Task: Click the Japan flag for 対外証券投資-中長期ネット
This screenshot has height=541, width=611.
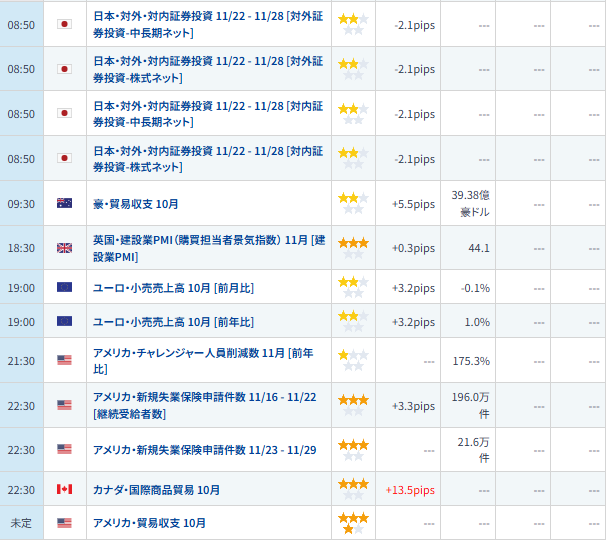Action: (64, 25)
